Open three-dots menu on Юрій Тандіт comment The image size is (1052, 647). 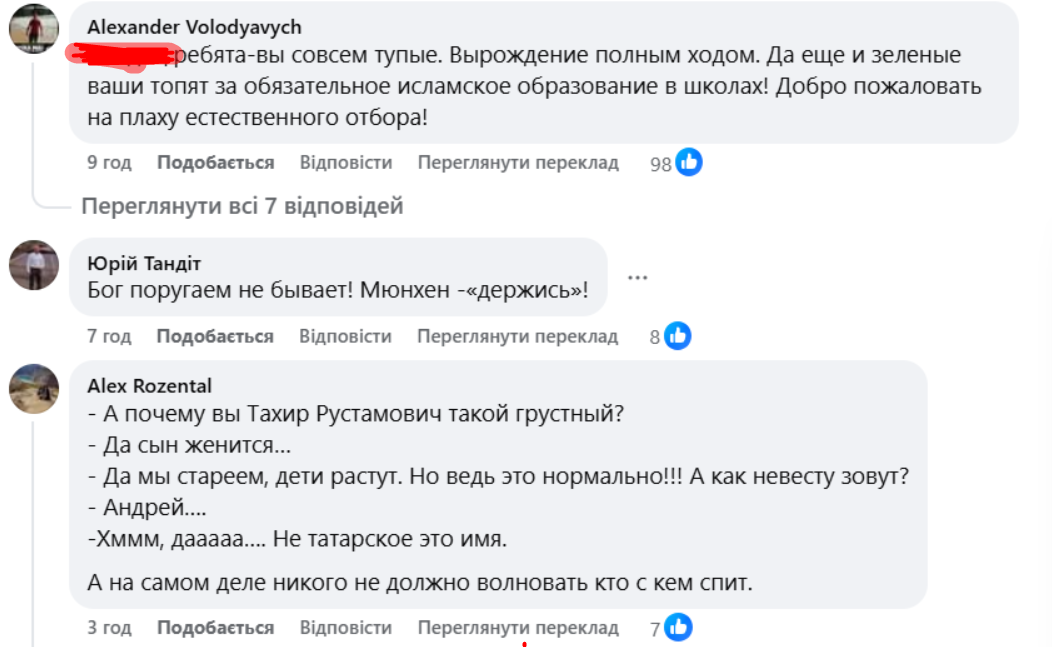click(x=637, y=277)
